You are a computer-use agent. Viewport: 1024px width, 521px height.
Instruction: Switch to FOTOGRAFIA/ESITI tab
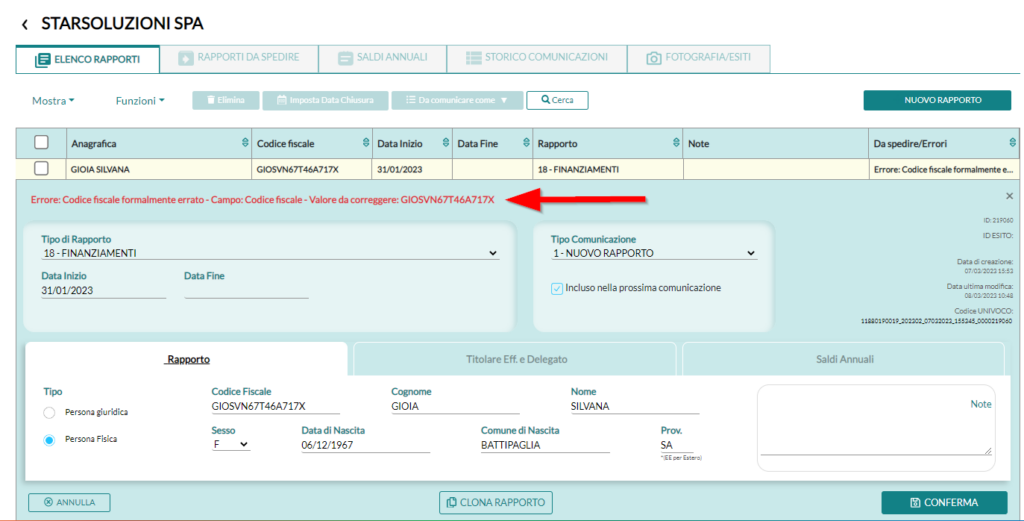point(699,57)
